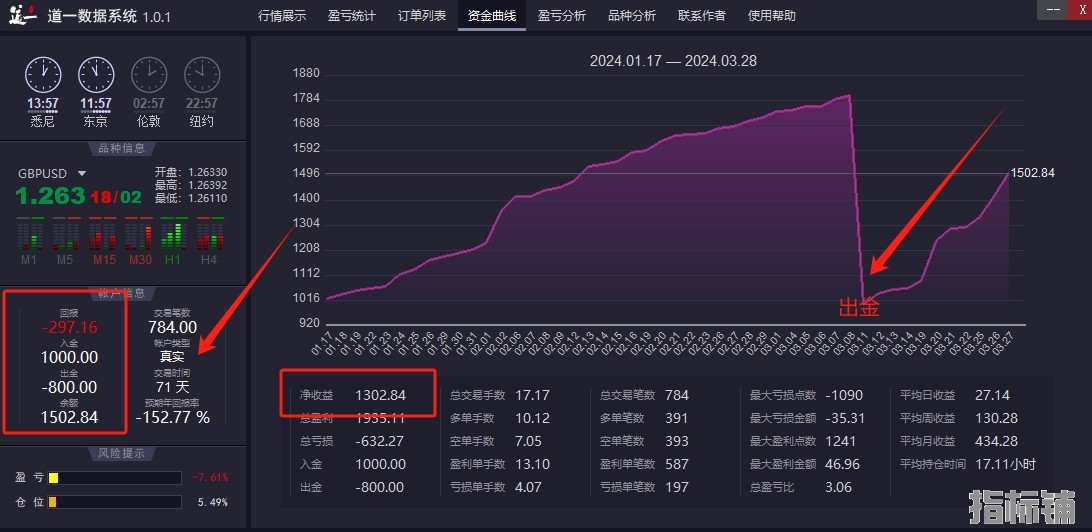Screen dimensions: 1092x532
Task: Click the 盈亏 risk progress bar
Action: [114, 478]
